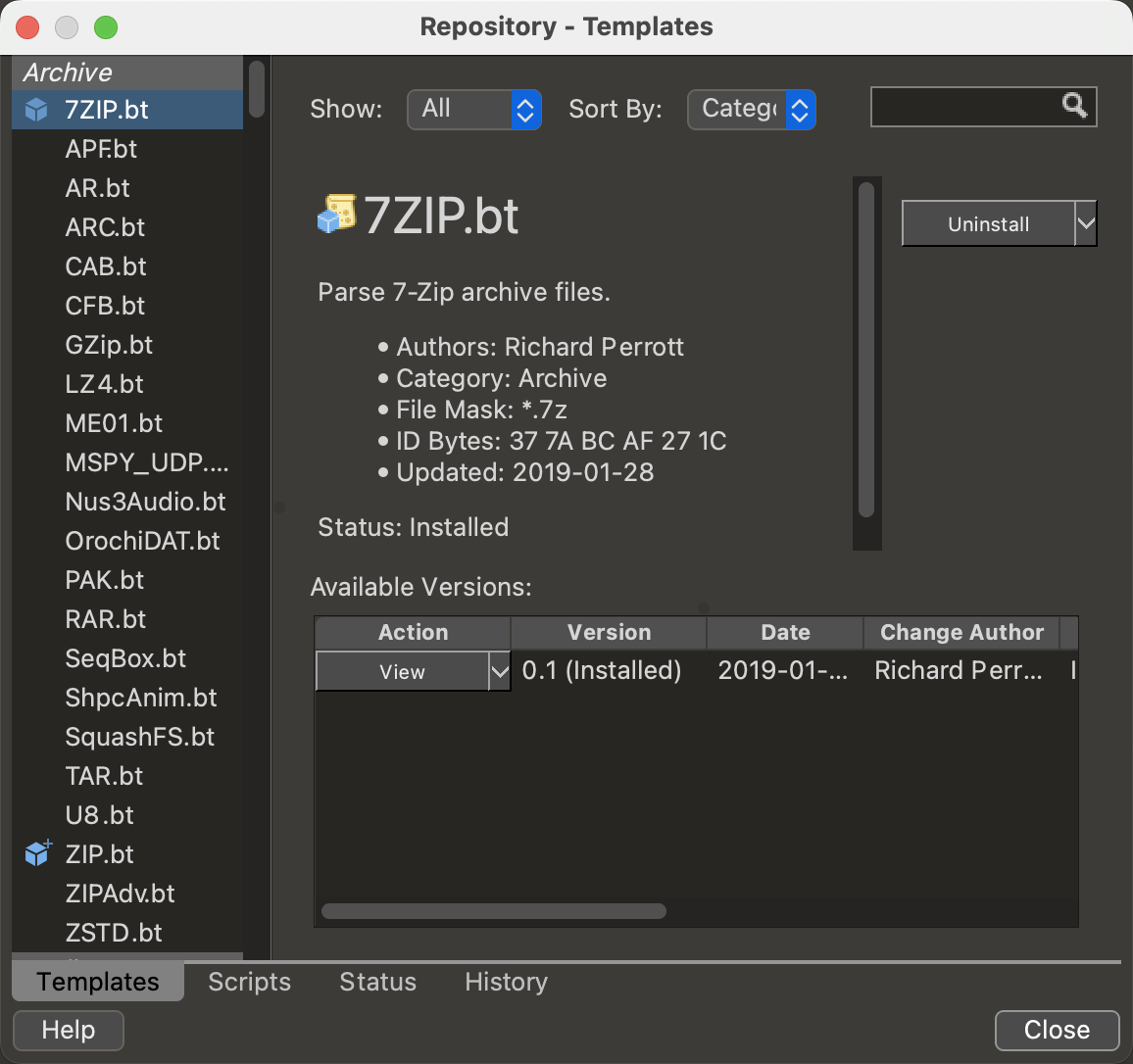Click the magnifying glass search icon
The width and height of the screenshot is (1133, 1064).
[x=1074, y=106]
